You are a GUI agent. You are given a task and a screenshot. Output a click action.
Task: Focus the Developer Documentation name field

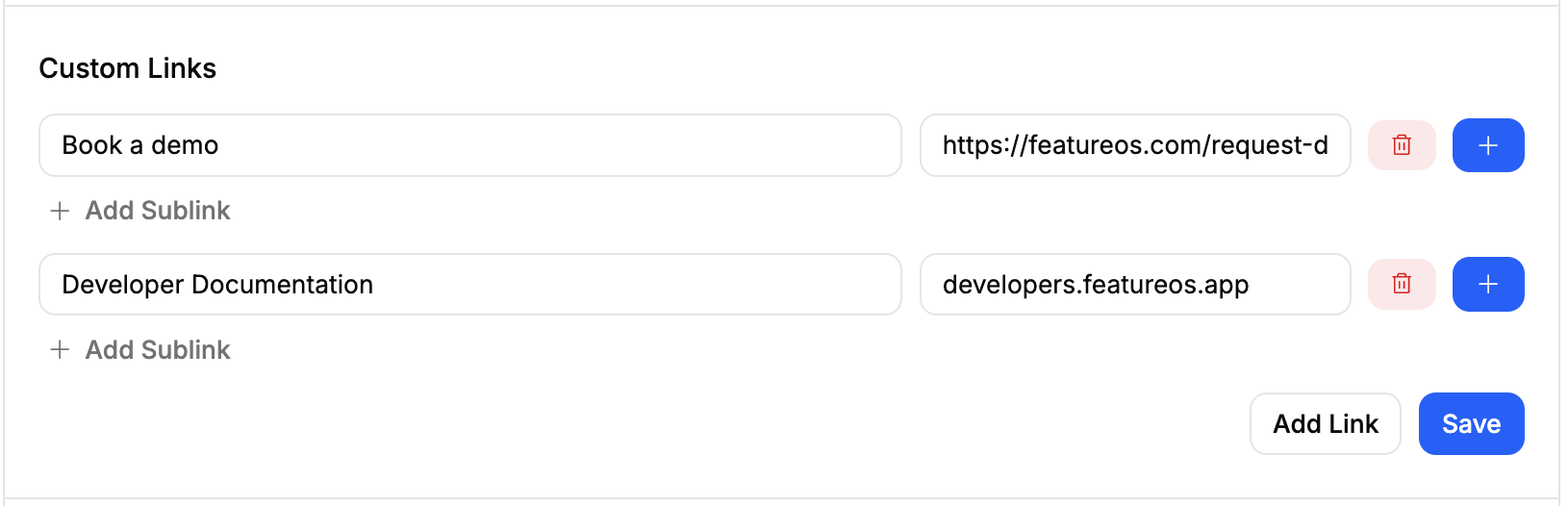470,284
